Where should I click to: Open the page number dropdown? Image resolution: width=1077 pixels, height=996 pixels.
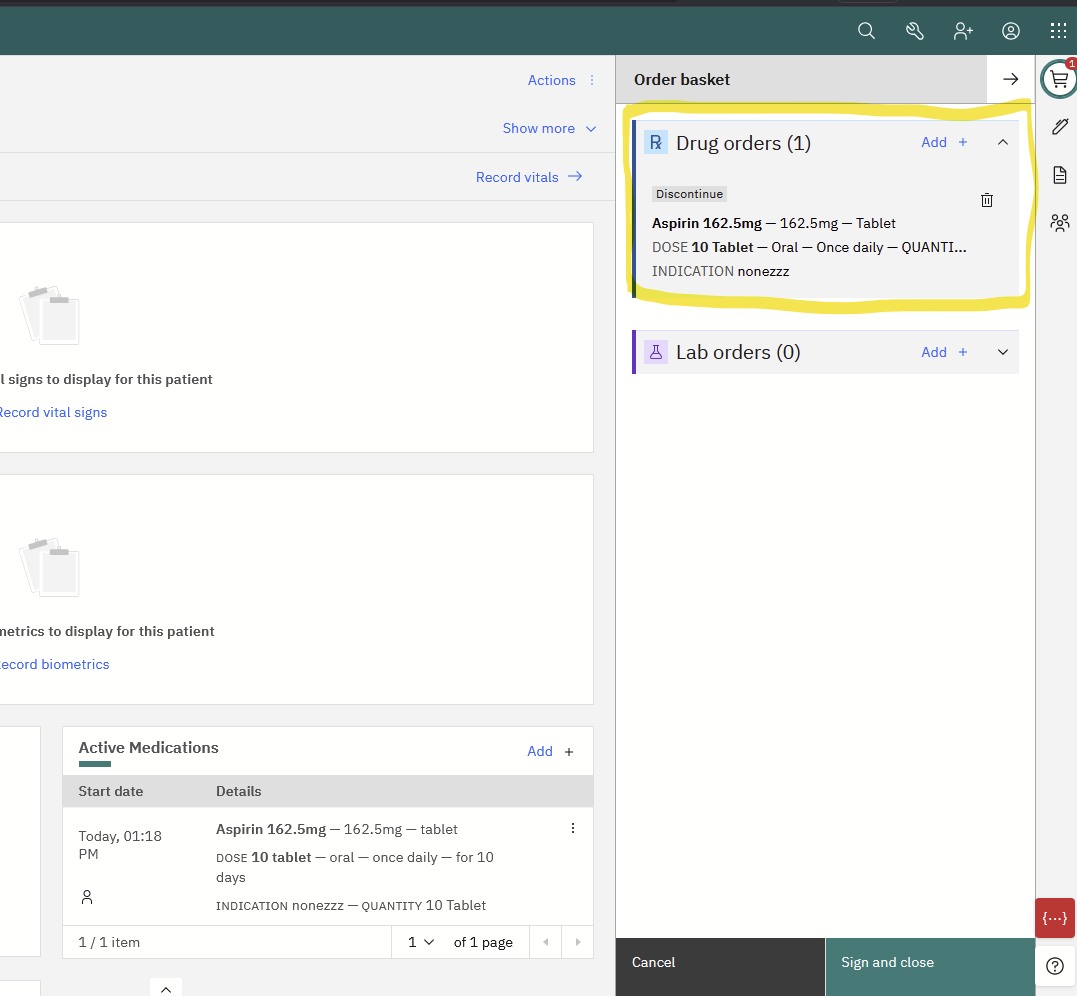[421, 942]
